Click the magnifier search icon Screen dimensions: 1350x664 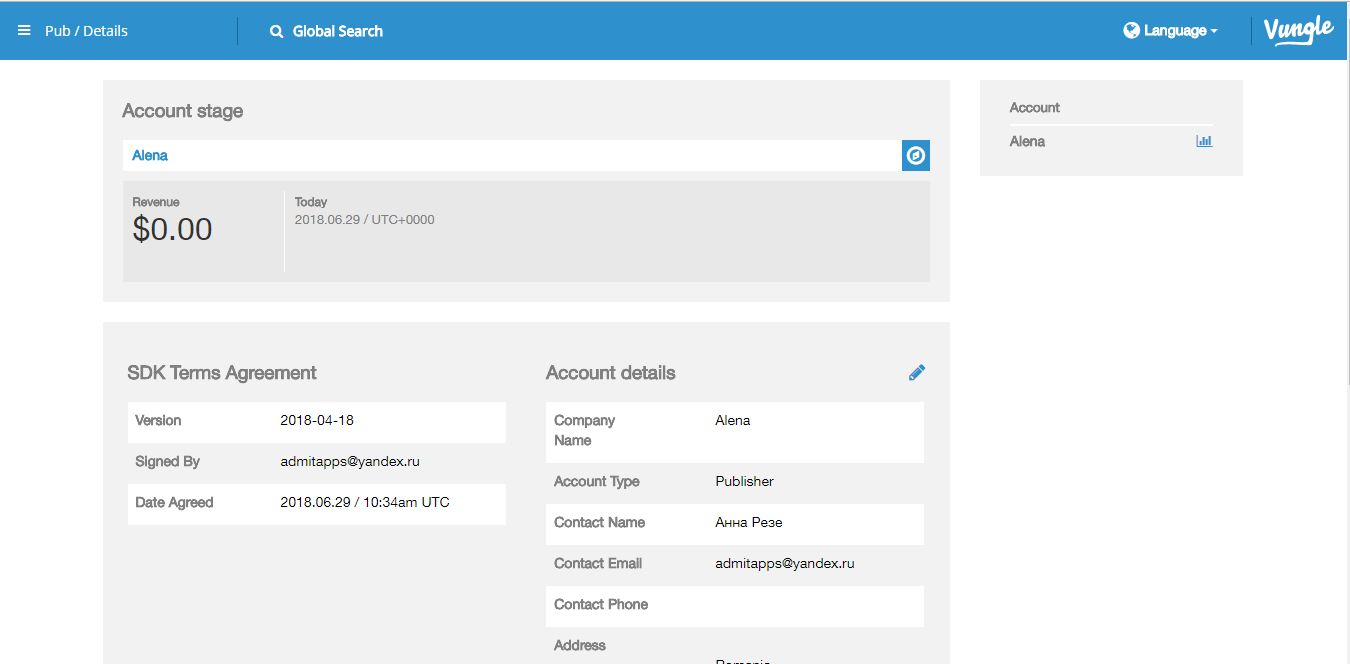tap(277, 31)
